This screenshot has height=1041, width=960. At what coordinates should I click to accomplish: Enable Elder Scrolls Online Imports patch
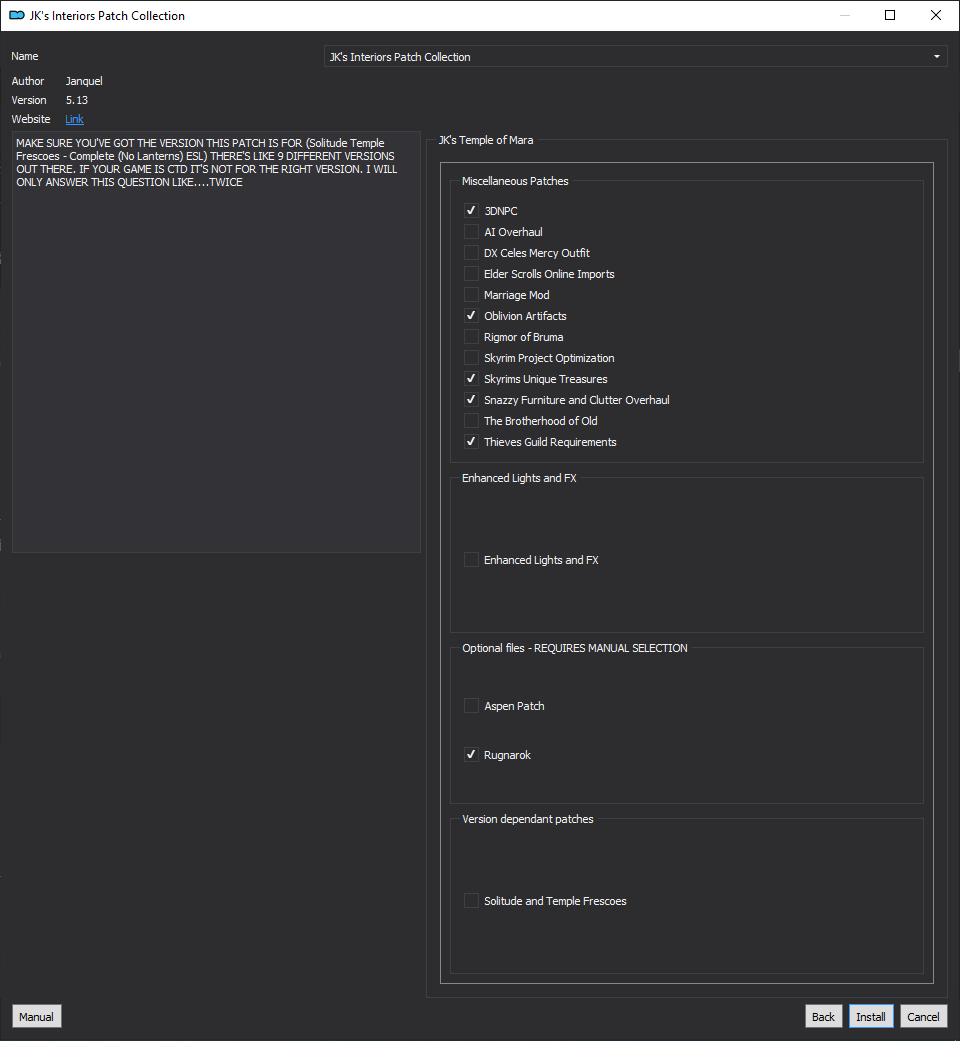click(x=471, y=274)
